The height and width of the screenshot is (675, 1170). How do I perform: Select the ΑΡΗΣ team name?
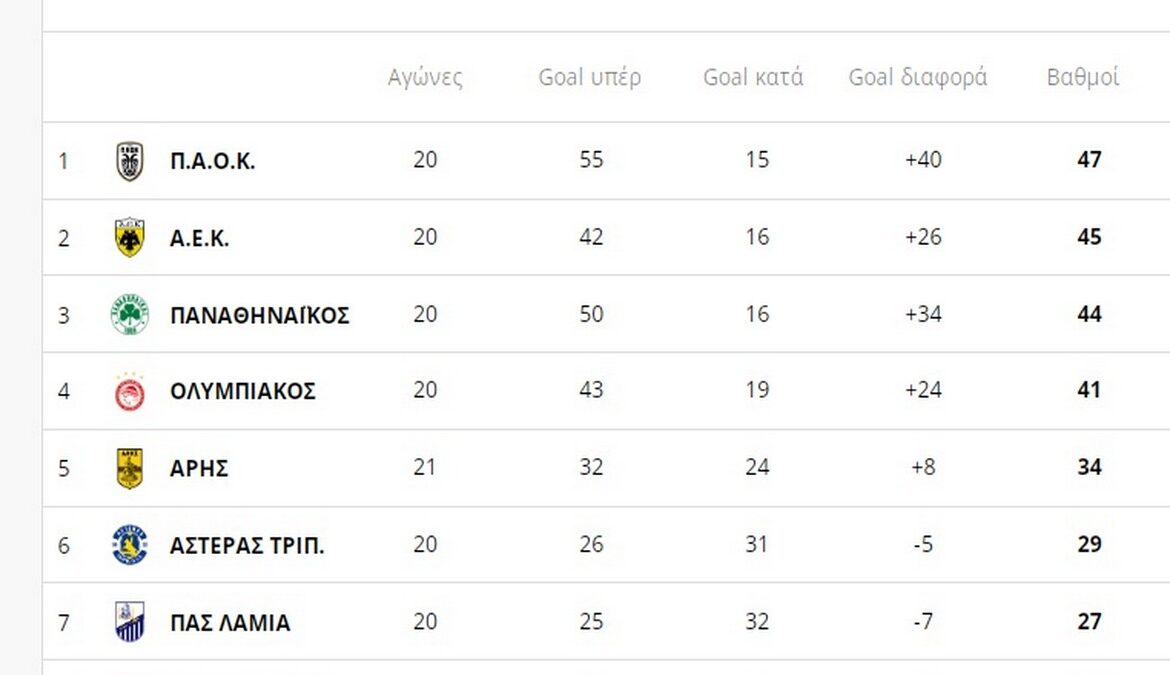pyautogui.click(x=200, y=468)
